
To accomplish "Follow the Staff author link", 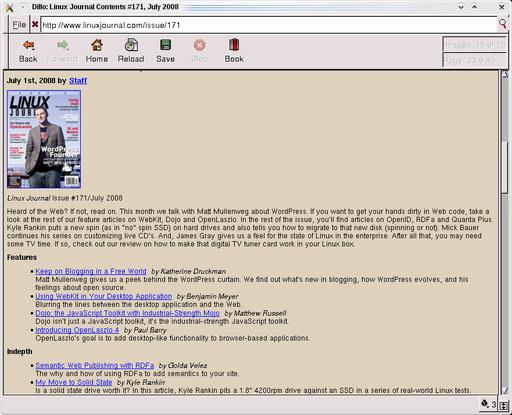I will point(78,81).
